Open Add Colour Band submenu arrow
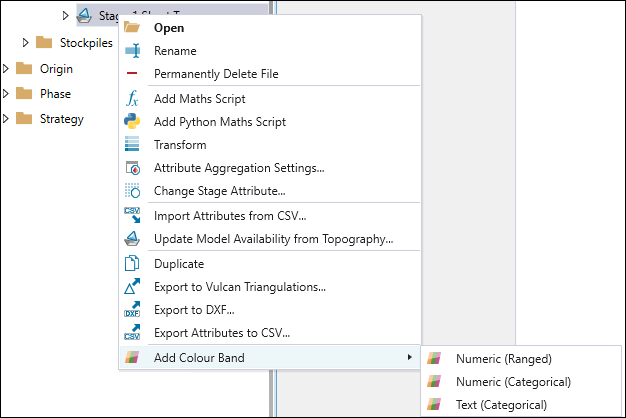Screen dimensions: 626x418 coord(408,358)
